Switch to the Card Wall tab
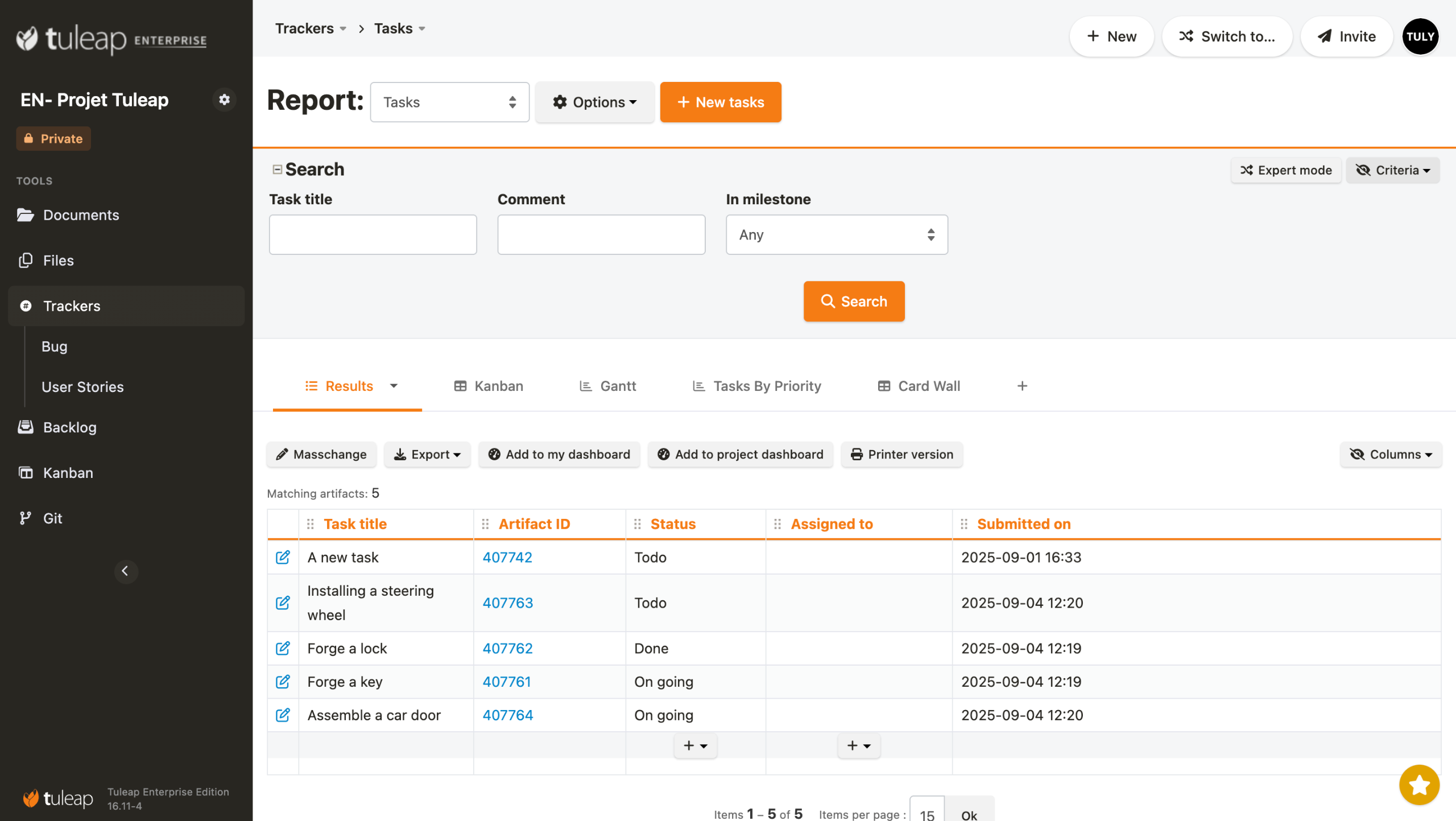Image resolution: width=1456 pixels, height=821 pixels. [x=919, y=386]
